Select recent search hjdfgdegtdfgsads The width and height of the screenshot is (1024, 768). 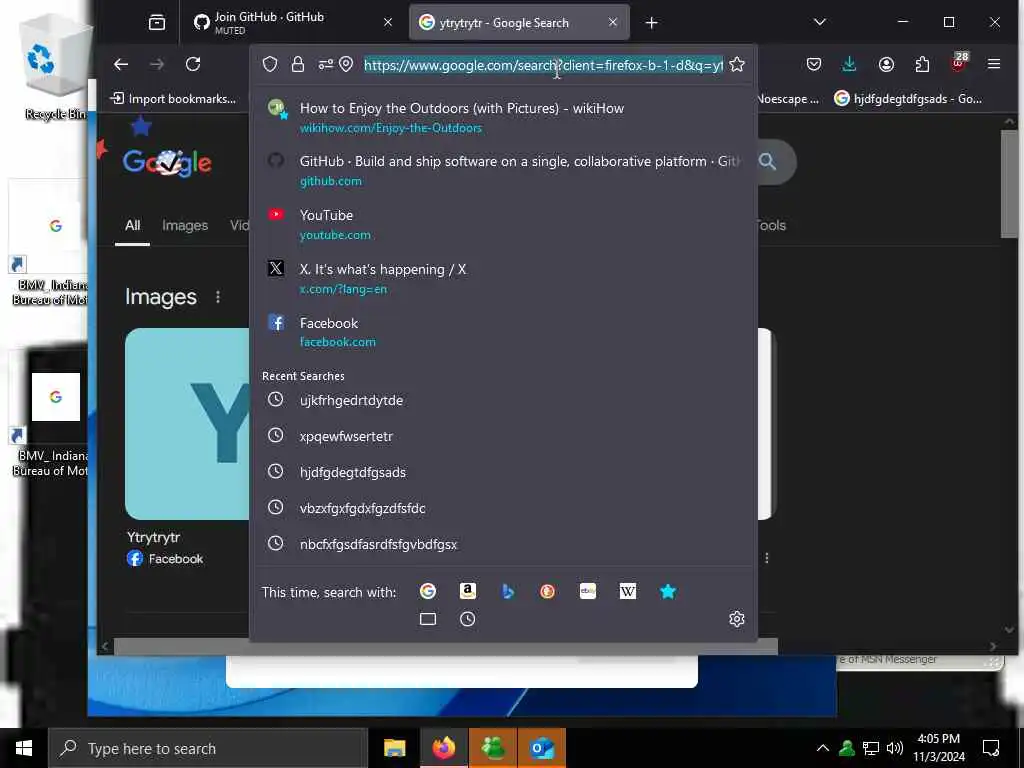504,472
